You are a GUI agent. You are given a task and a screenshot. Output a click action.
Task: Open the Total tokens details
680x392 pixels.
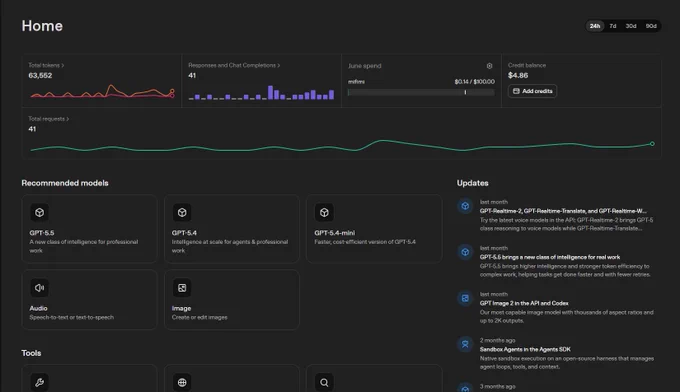[46, 65]
